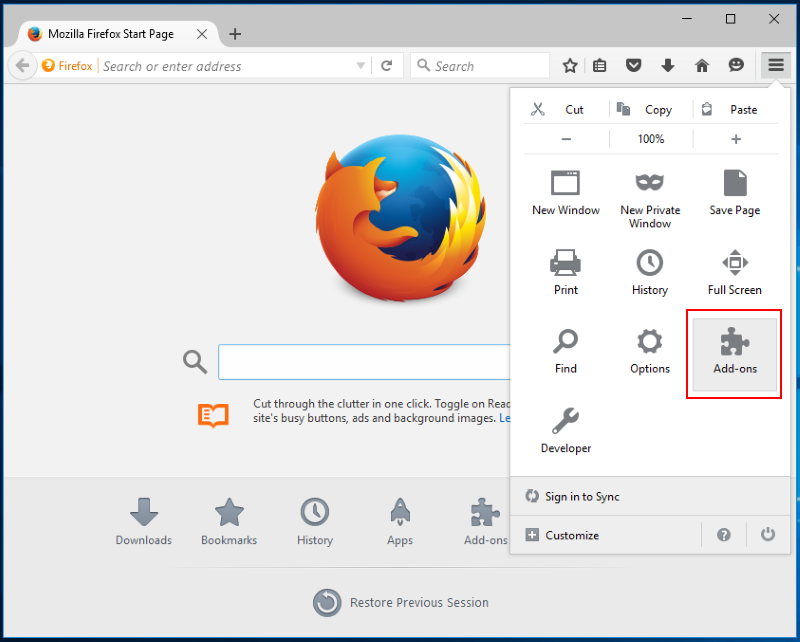800x642 pixels.
Task: Enter Full Screen mode
Action: pyautogui.click(x=735, y=272)
